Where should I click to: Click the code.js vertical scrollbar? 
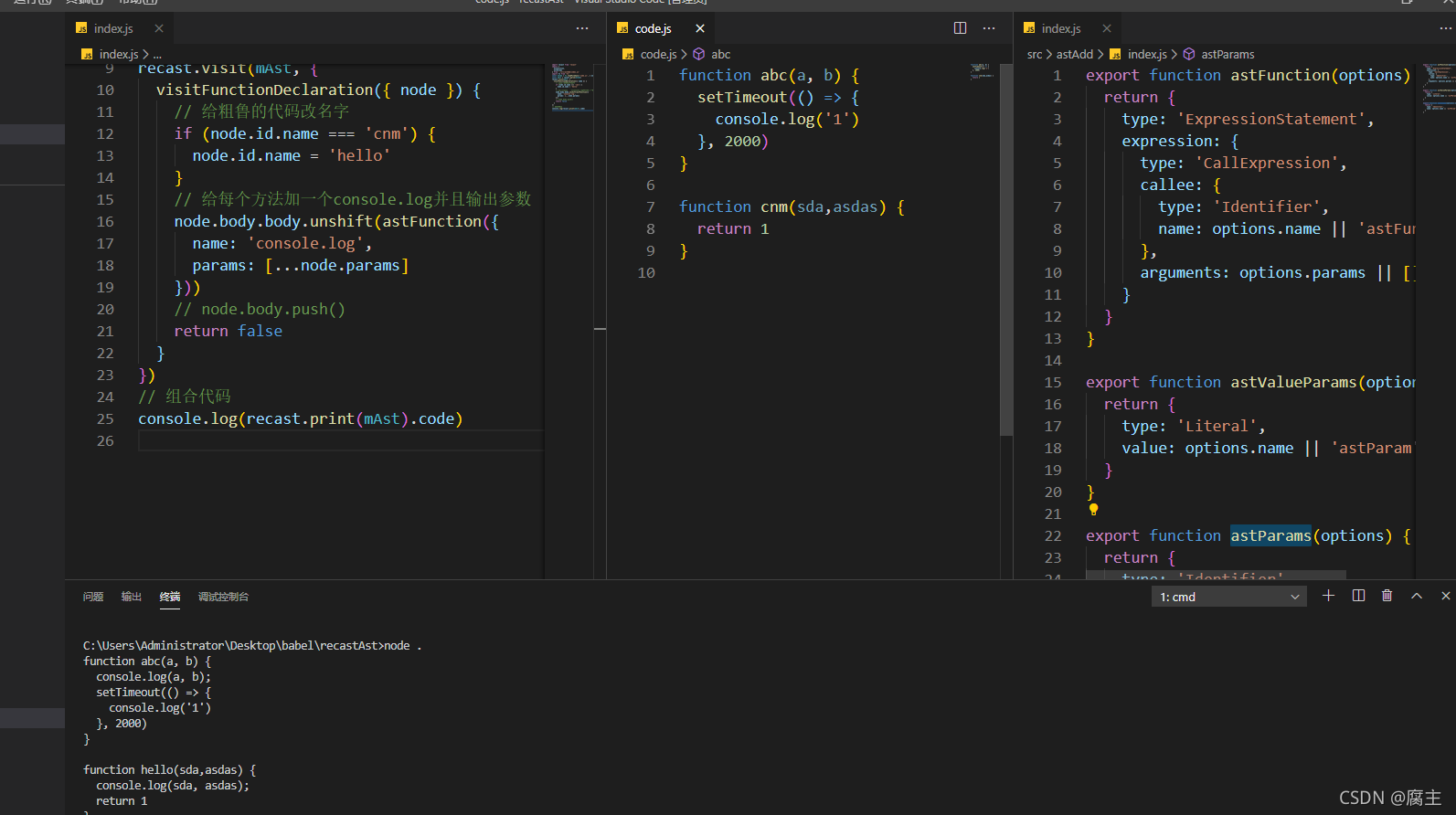pos(1006,251)
